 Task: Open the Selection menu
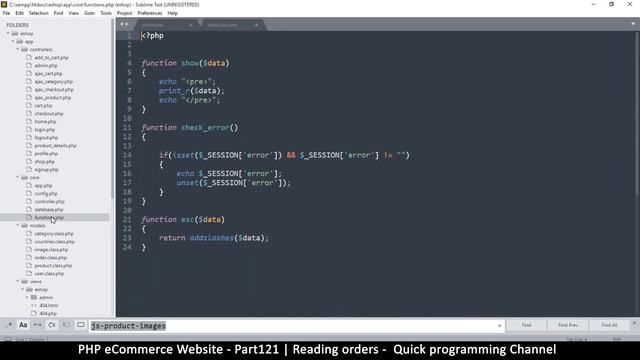(x=38, y=13)
